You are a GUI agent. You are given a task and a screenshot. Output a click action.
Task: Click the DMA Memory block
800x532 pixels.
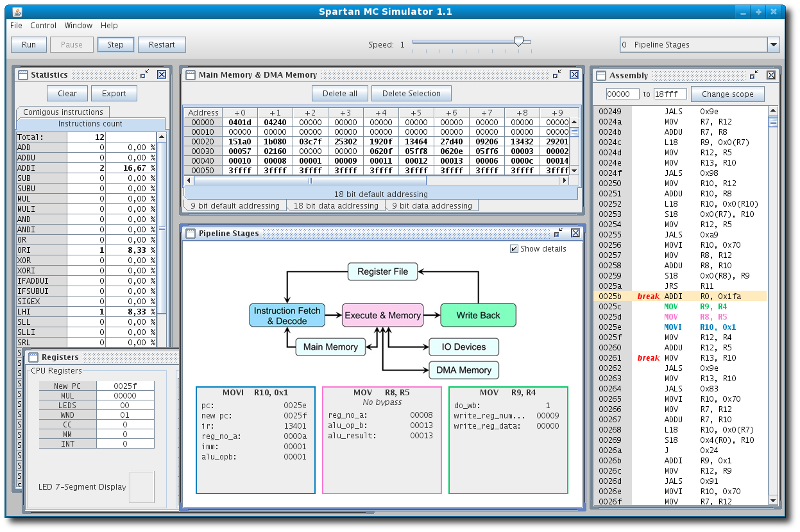click(x=463, y=370)
